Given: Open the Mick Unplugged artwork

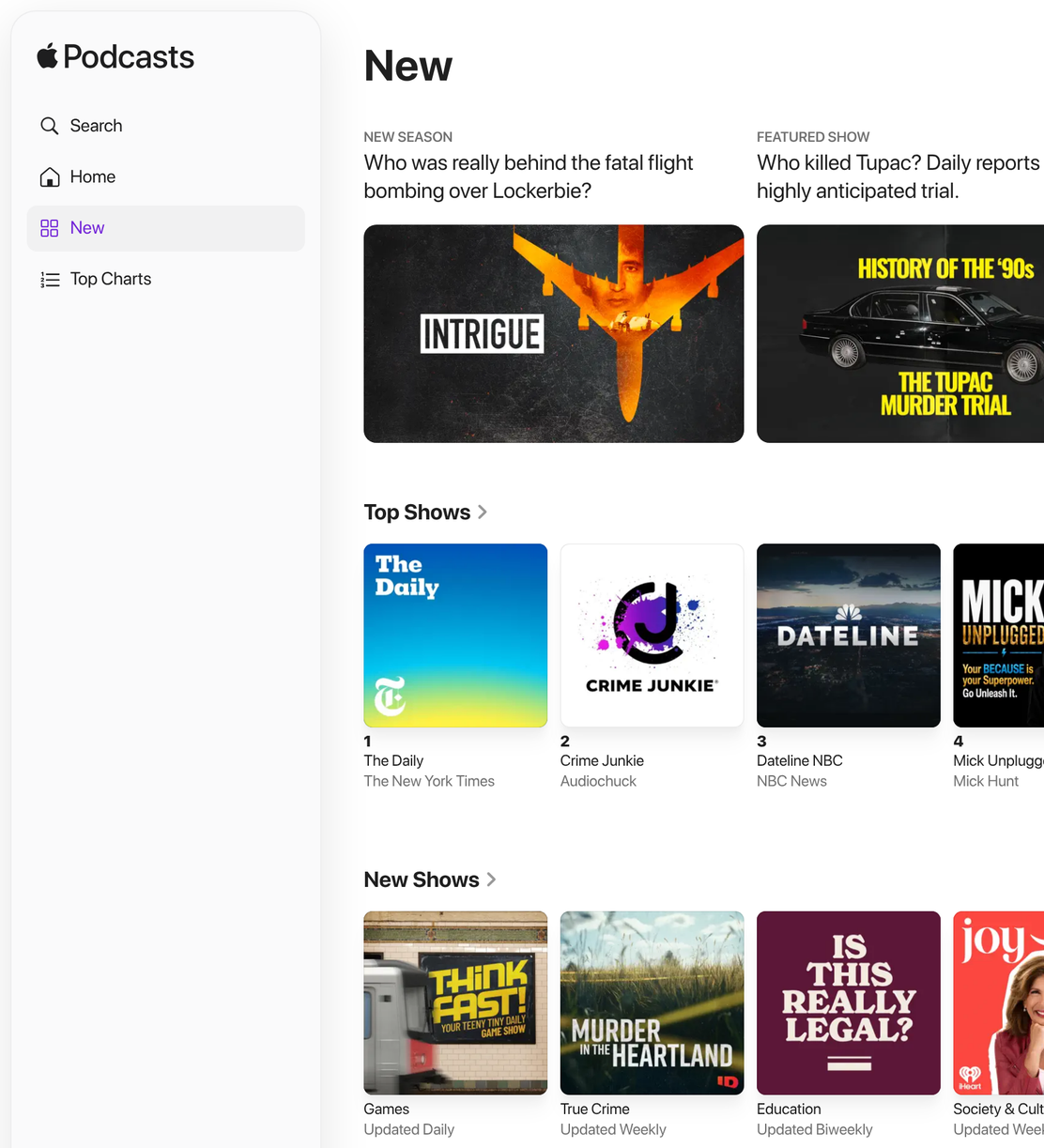Looking at the screenshot, I should (x=999, y=635).
